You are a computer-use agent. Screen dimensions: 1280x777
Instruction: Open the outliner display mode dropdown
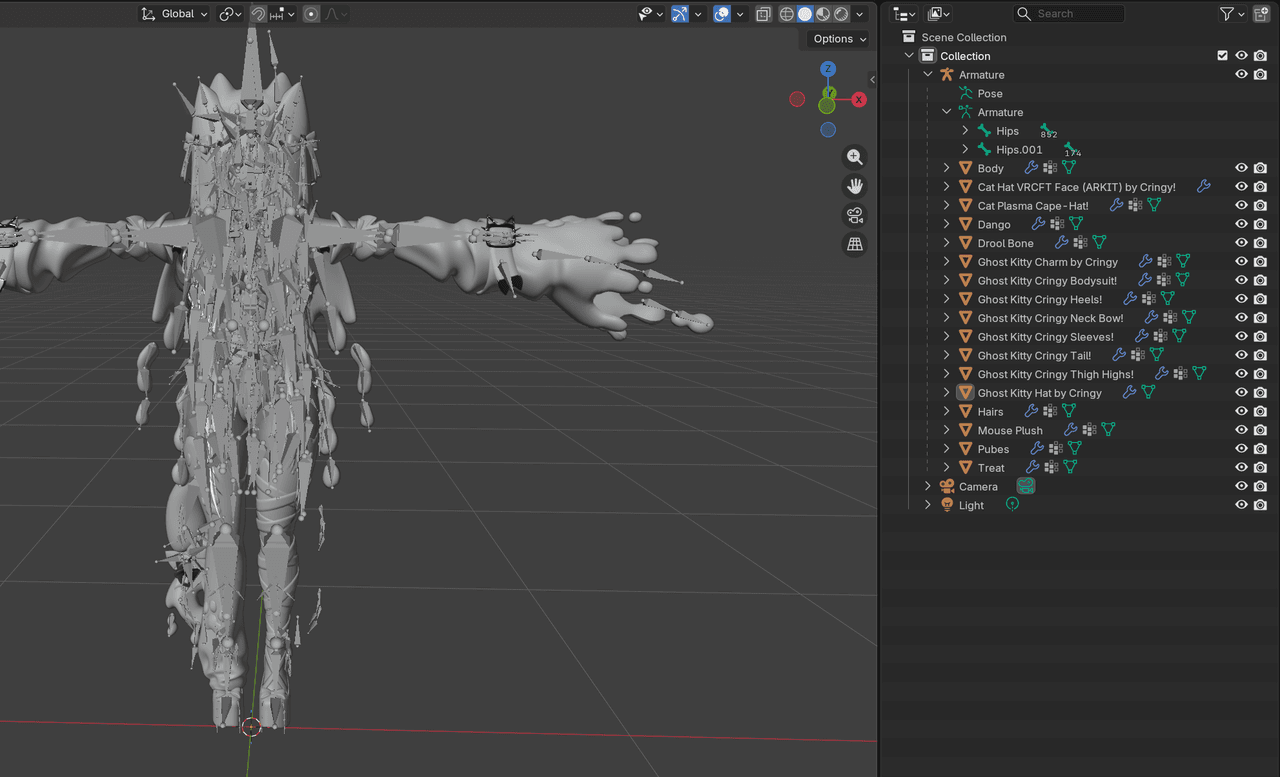[905, 14]
